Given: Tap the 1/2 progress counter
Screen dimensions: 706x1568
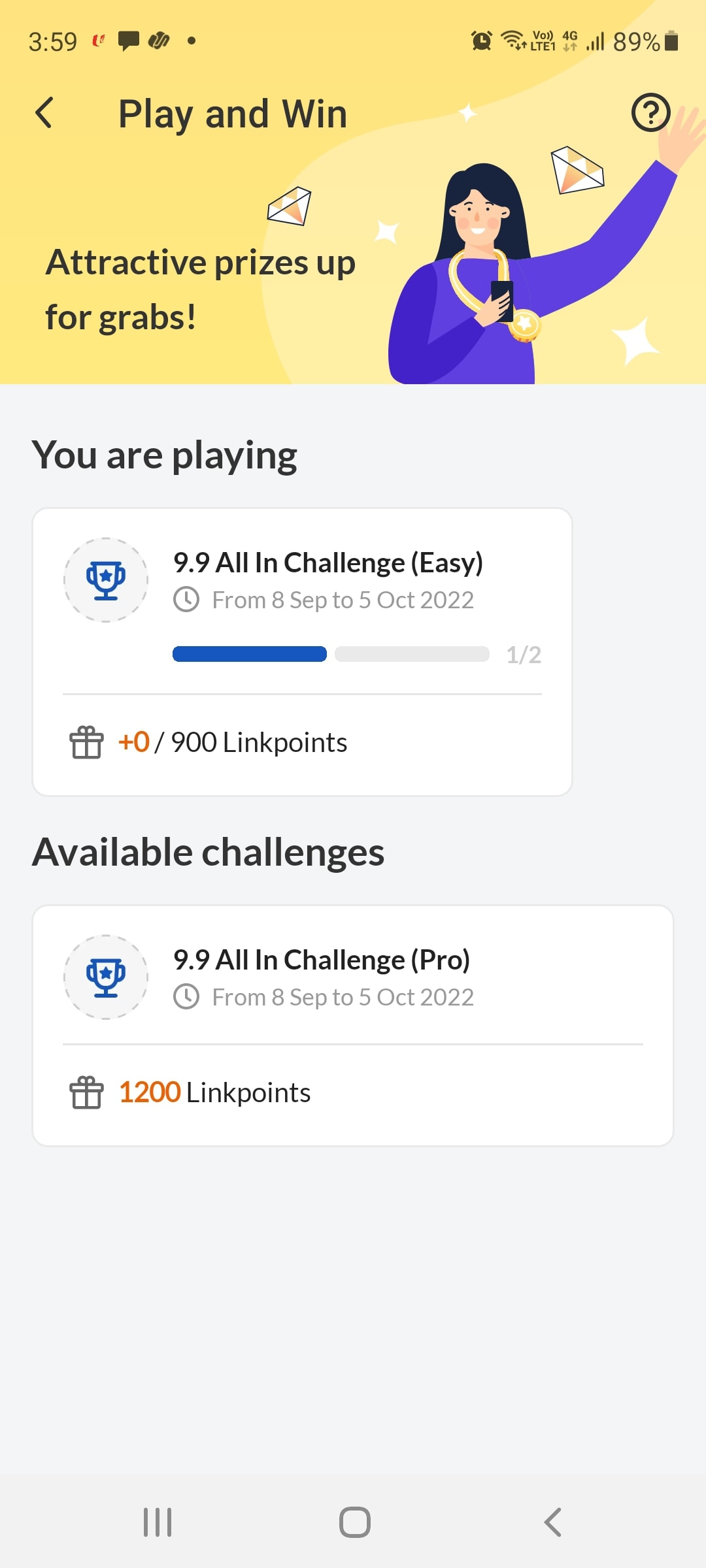Looking at the screenshot, I should [x=524, y=655].
